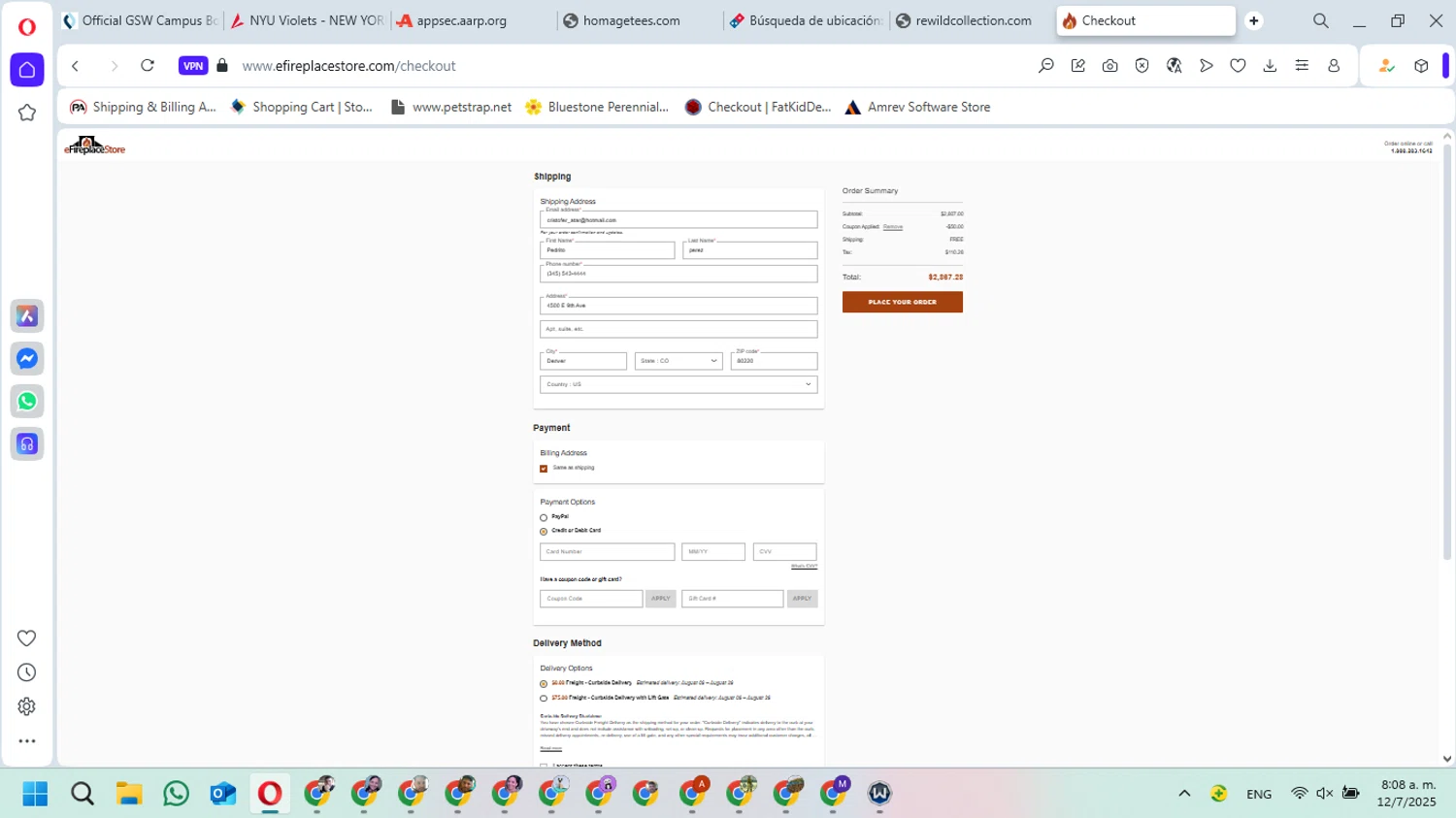Image resolution: width=1456 pixels, height=818 pixels.
Task: Open the search-in-page magnifier in address bar
Action: [1046, 66]
